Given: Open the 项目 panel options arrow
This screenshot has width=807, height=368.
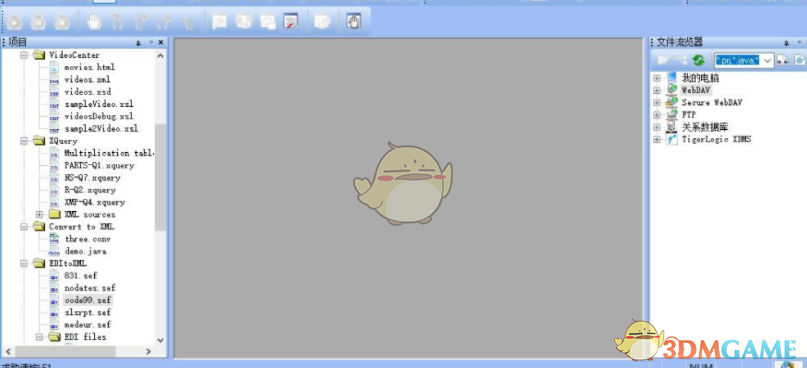Looking at the screenshot, I should point(151,42).
